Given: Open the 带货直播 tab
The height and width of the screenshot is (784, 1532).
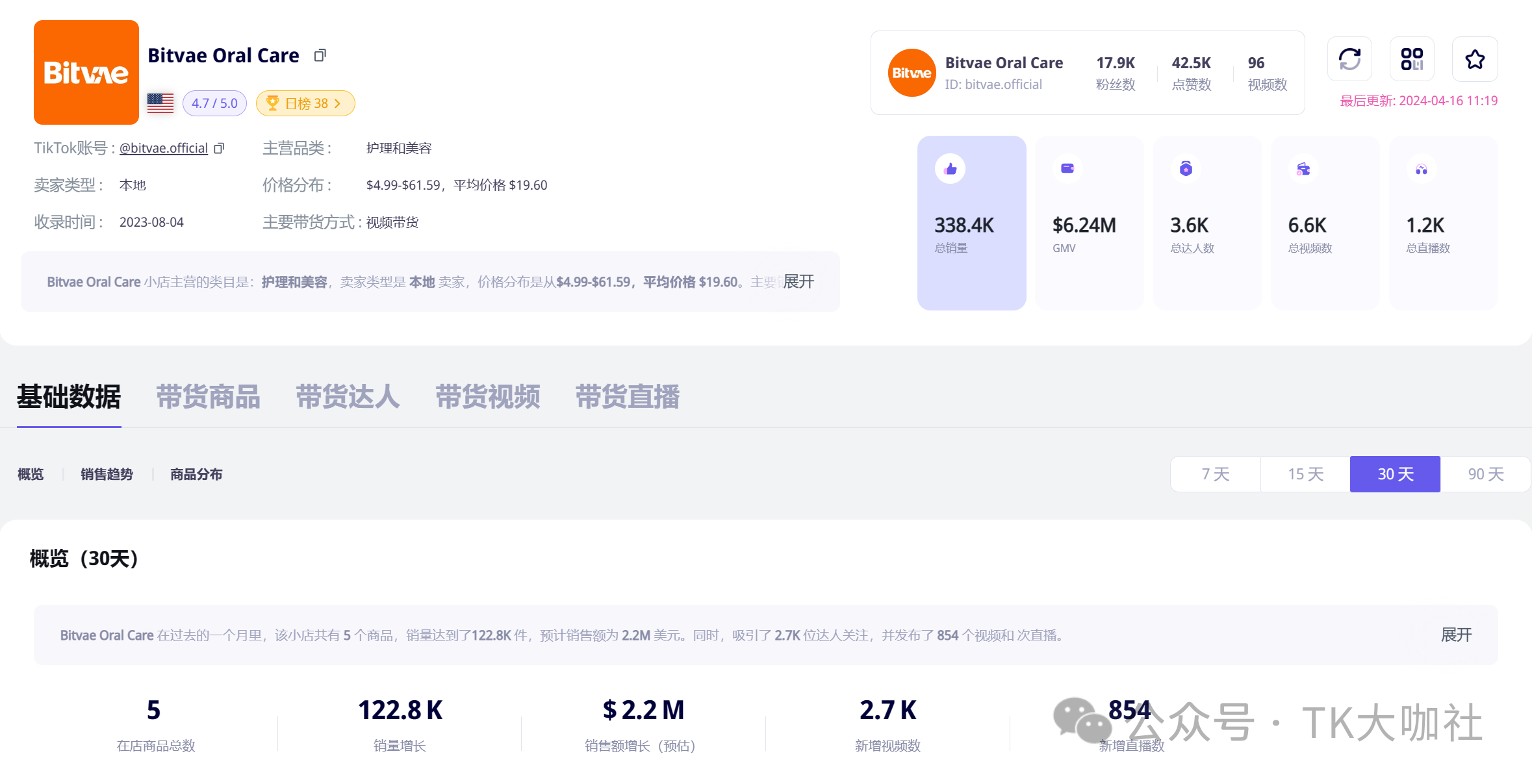Looking at the screenshot, I should point(627,397).
